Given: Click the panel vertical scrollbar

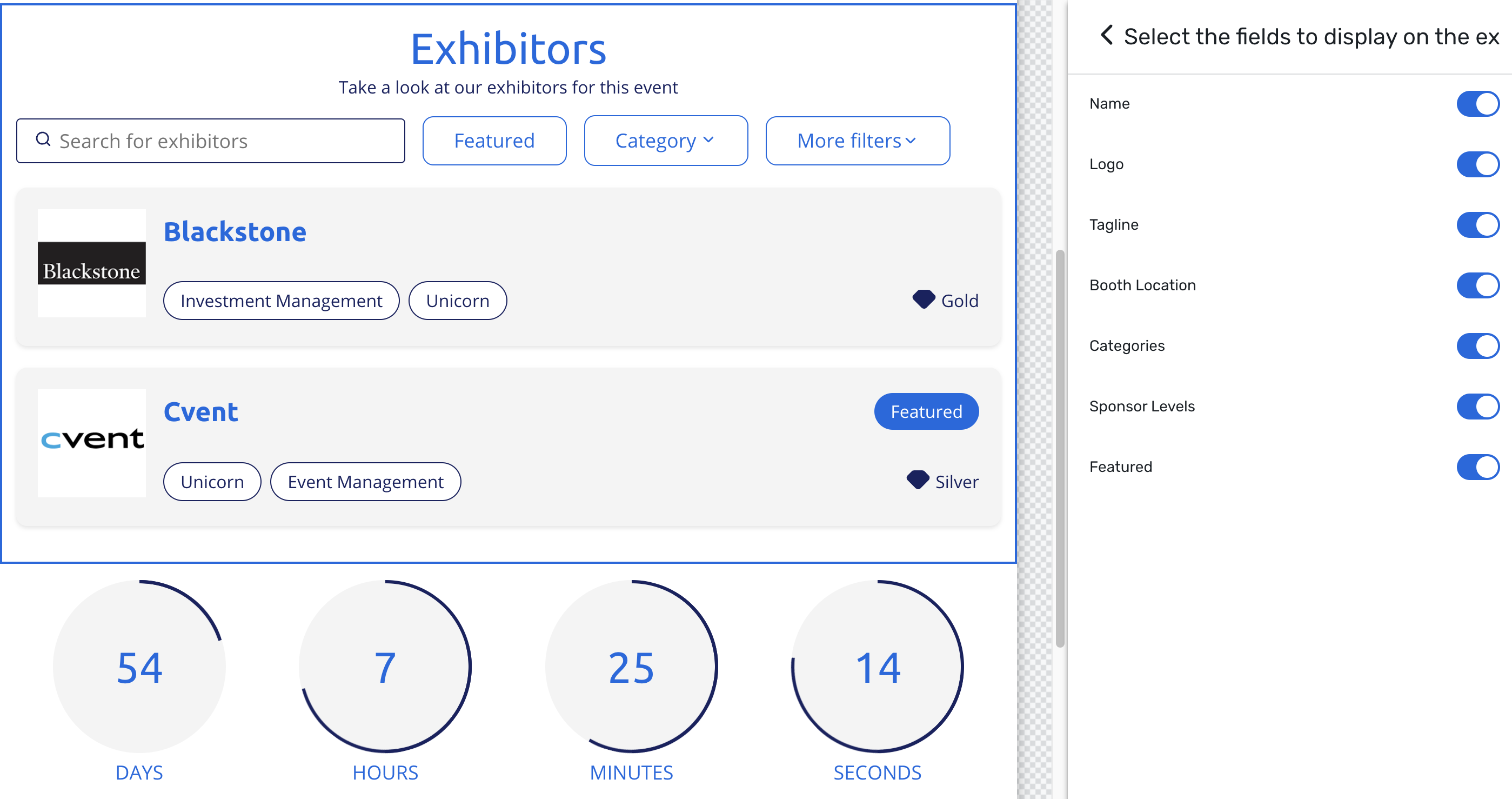Looking at the screenshot, I should [x=1060, y=449].
